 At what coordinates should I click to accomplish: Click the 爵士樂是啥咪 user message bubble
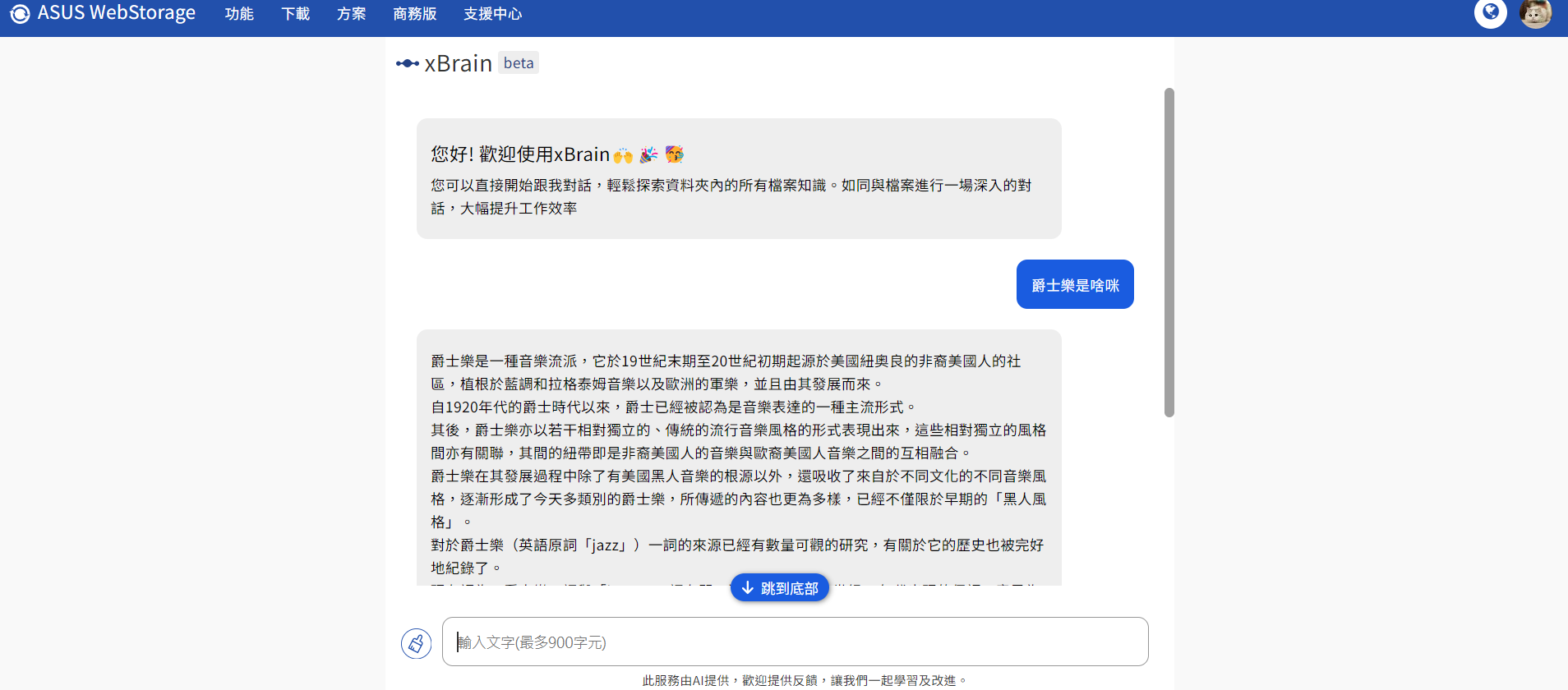1075,284
